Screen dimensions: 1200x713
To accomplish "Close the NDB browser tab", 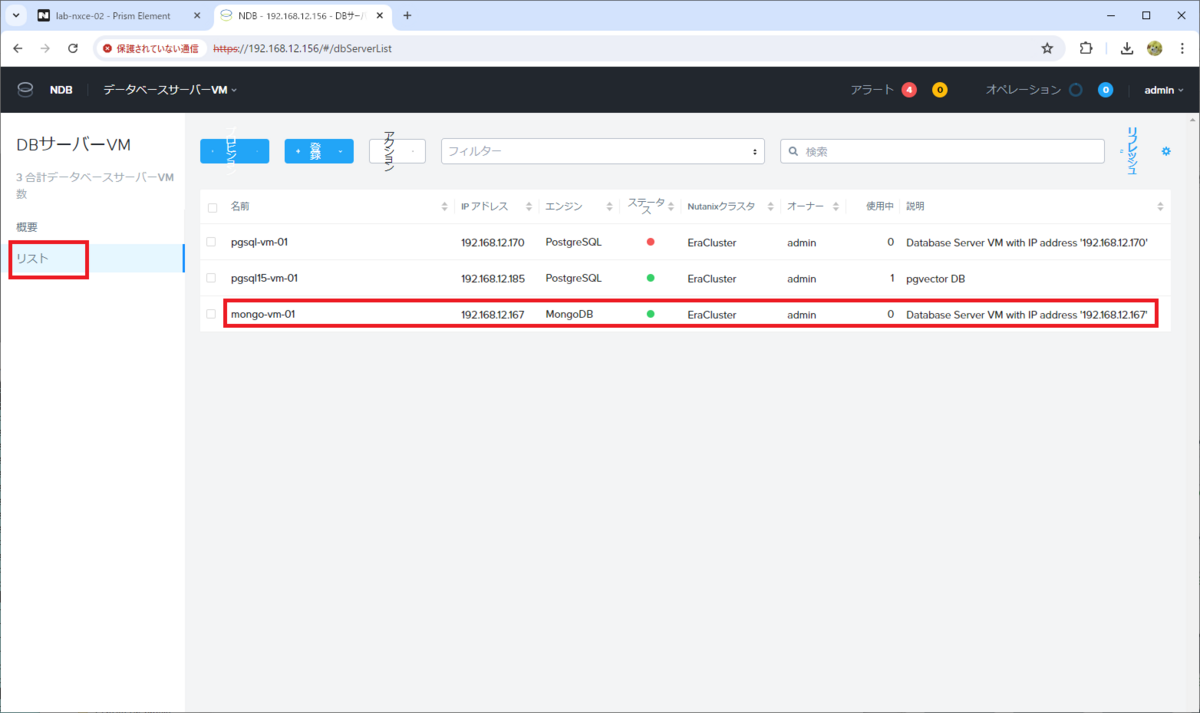I will pyautogui.click(x=381, y=16).
